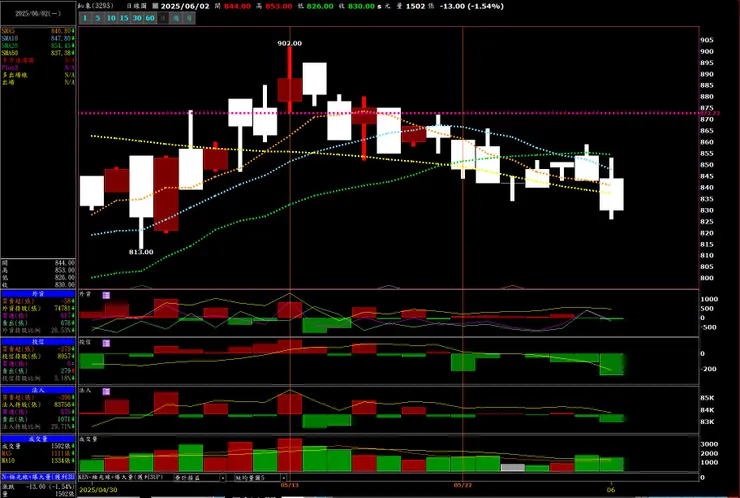This screenshot has width=740, height=498.
Task: Click the SMA60 legend row
Action: 38,53
